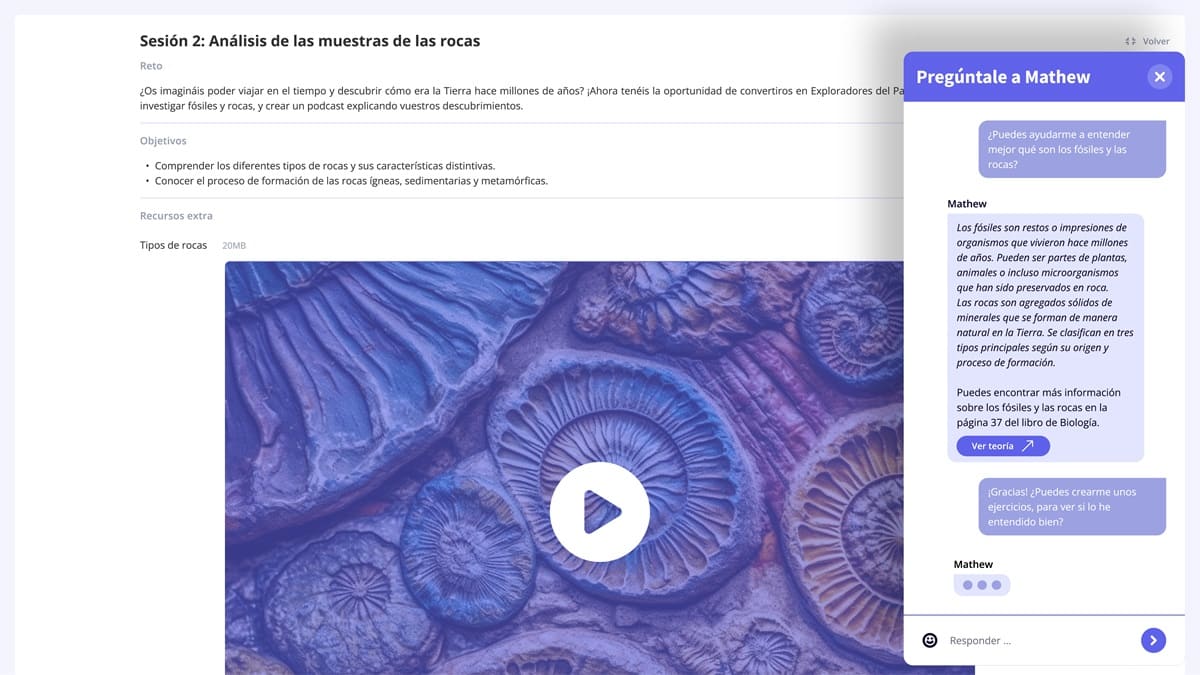Click the diagonal arrow icon in Ver teoría

click(1028, 446)
